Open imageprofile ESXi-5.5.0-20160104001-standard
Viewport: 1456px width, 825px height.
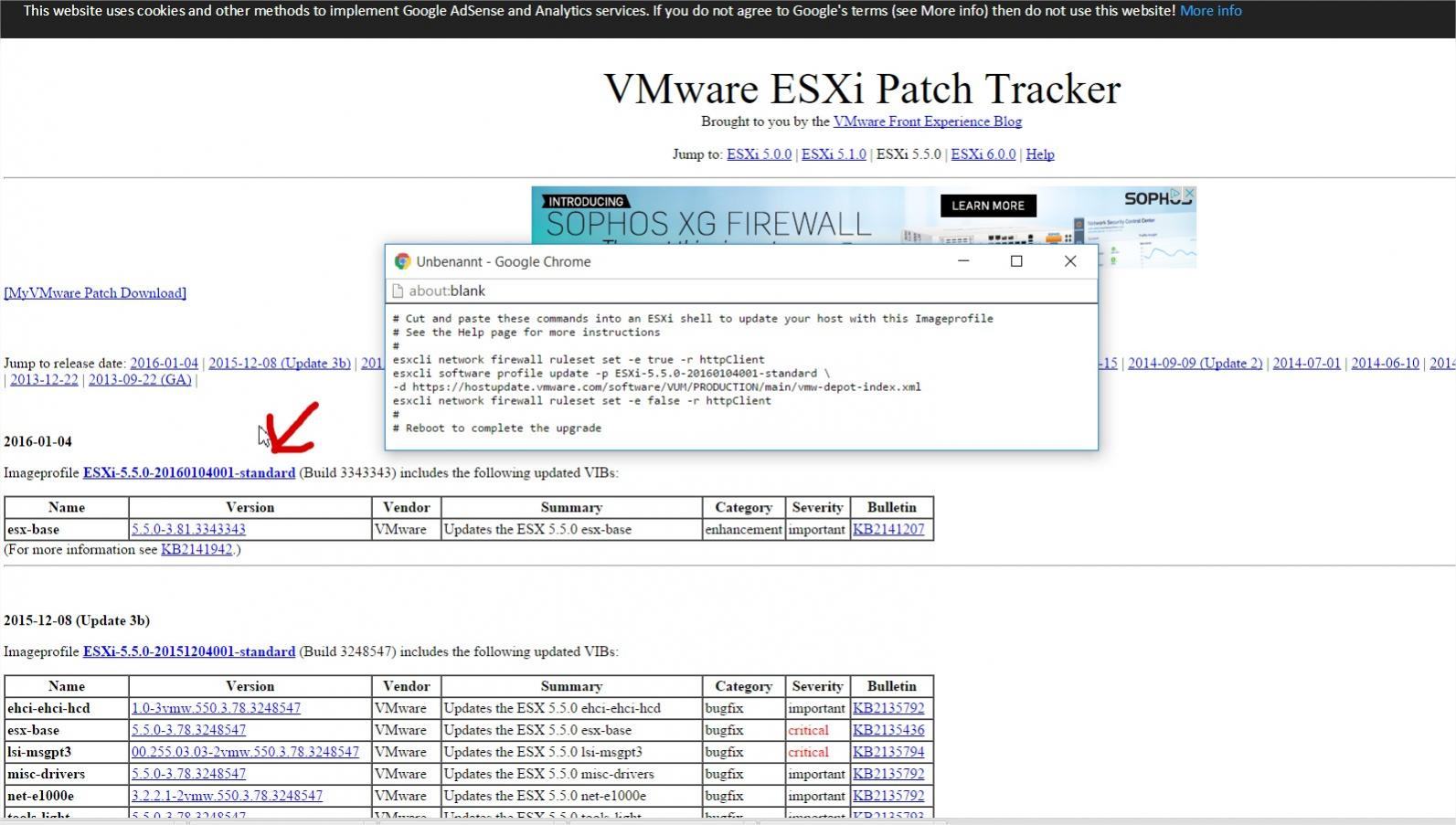click(x=189, y=473)
